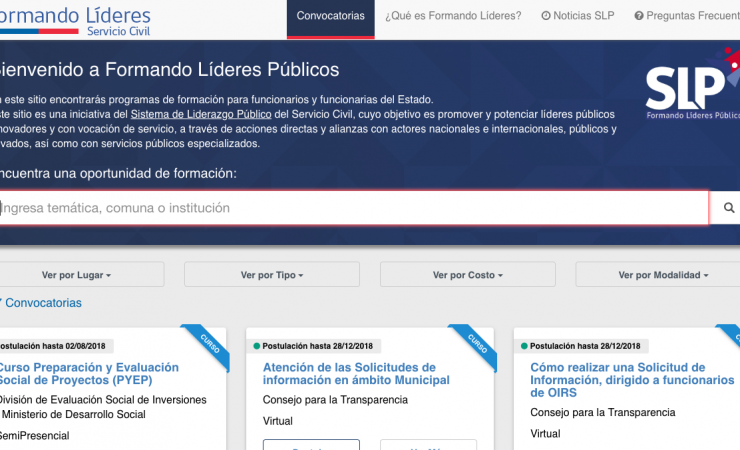Viewport: 740px width, 450px height.
Task: Click División de Evaluación Social de Inversiones text
Action: tap(103, 400)
